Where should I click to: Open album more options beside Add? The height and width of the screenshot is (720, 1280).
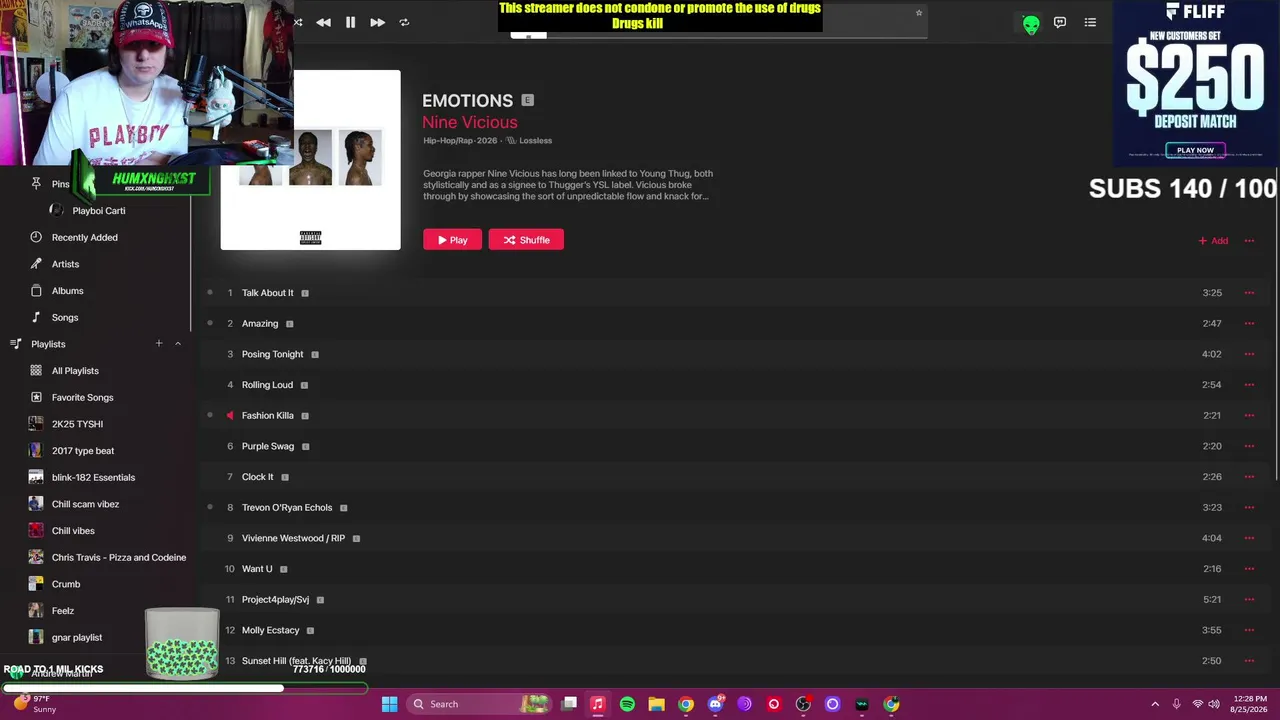tap(1249, 241)
